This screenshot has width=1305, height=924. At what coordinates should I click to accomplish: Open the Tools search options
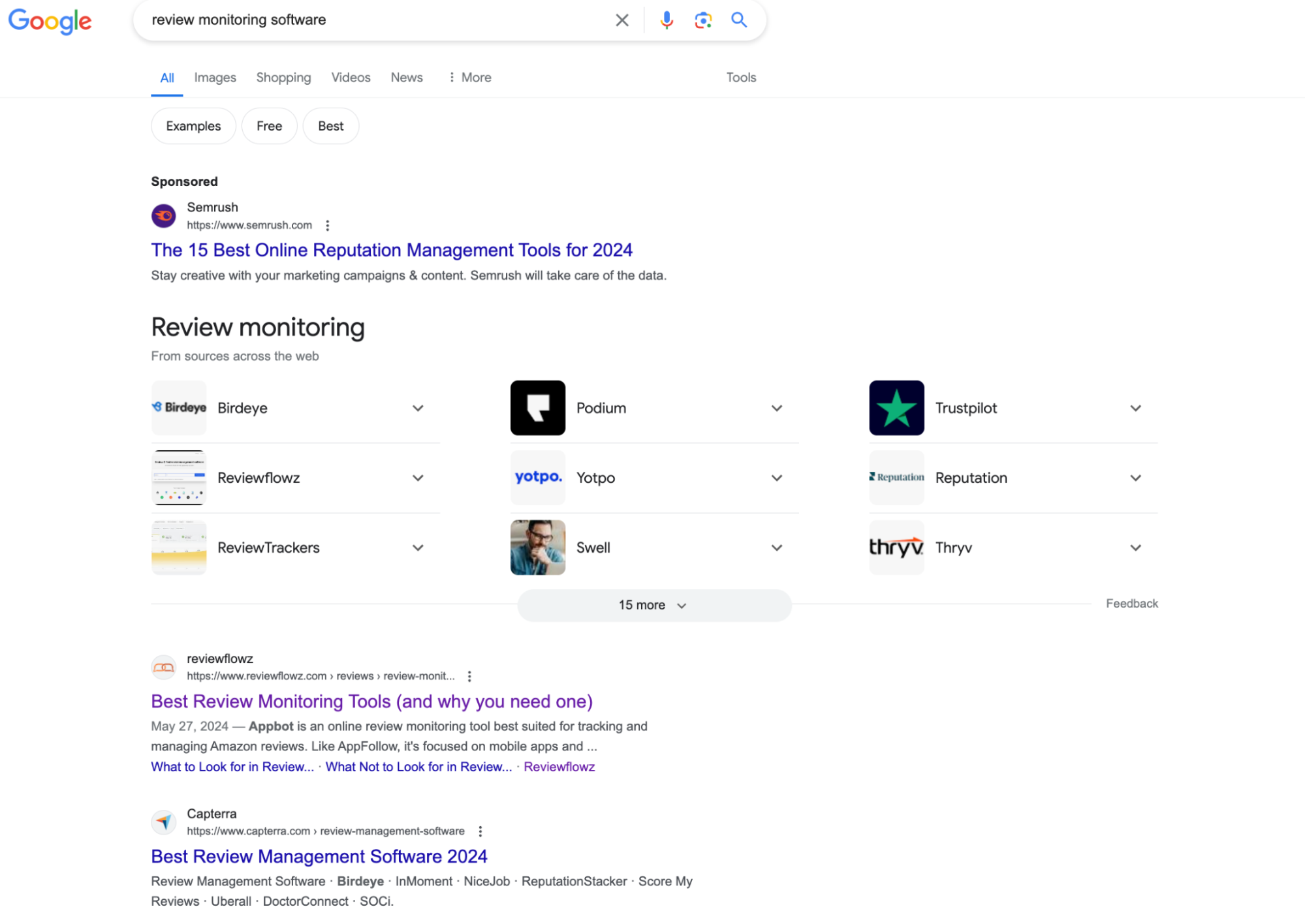click(x=741, y=78)
